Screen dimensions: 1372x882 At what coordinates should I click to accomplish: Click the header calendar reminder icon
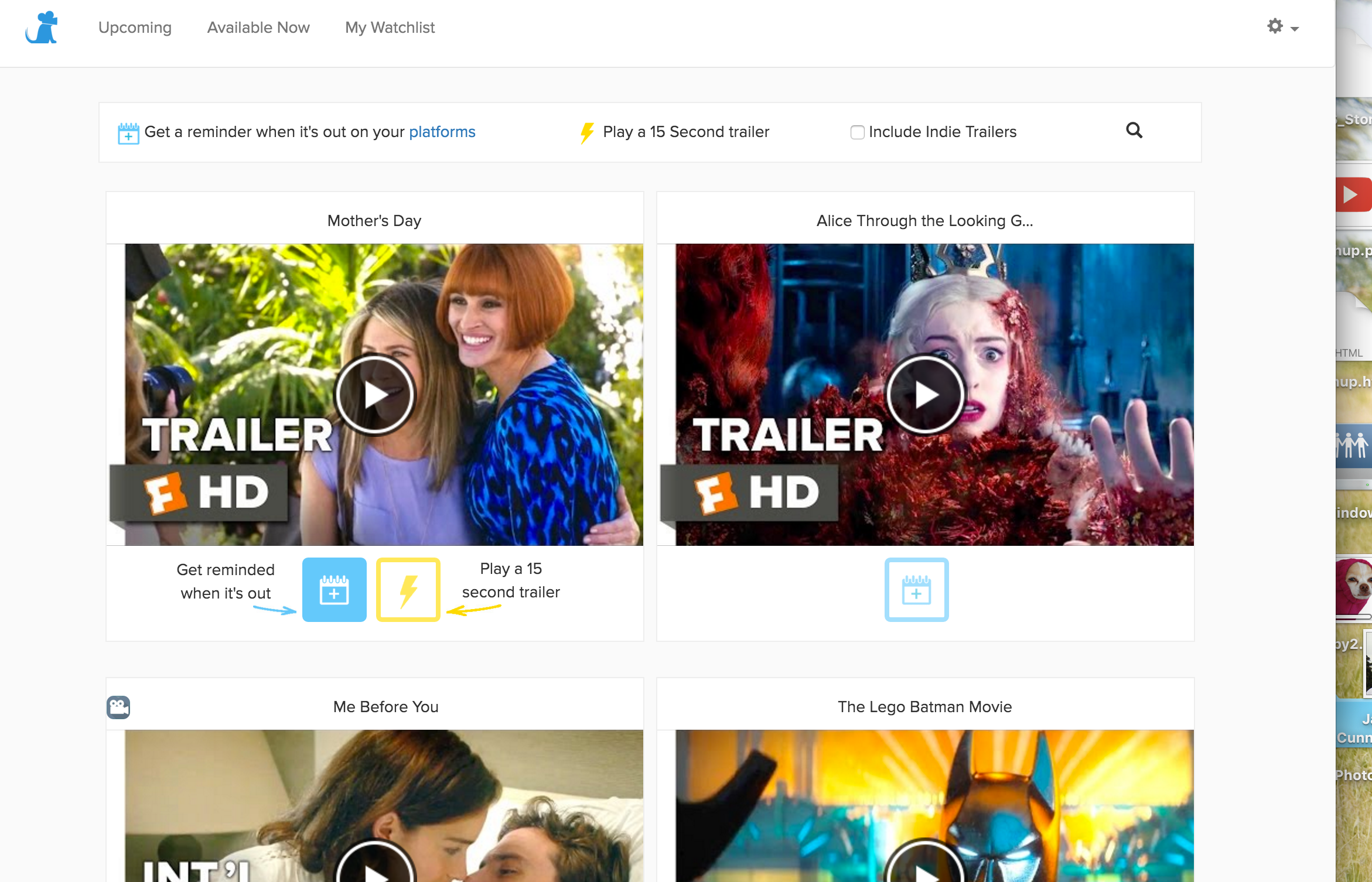tap(128, 134)
